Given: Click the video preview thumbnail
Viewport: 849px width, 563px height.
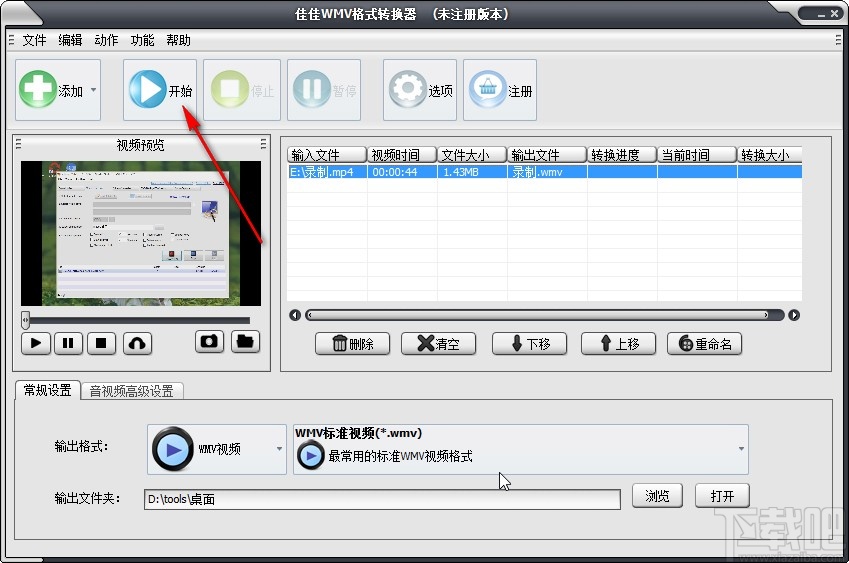Looking at the screenshot, I should (141, 233).
